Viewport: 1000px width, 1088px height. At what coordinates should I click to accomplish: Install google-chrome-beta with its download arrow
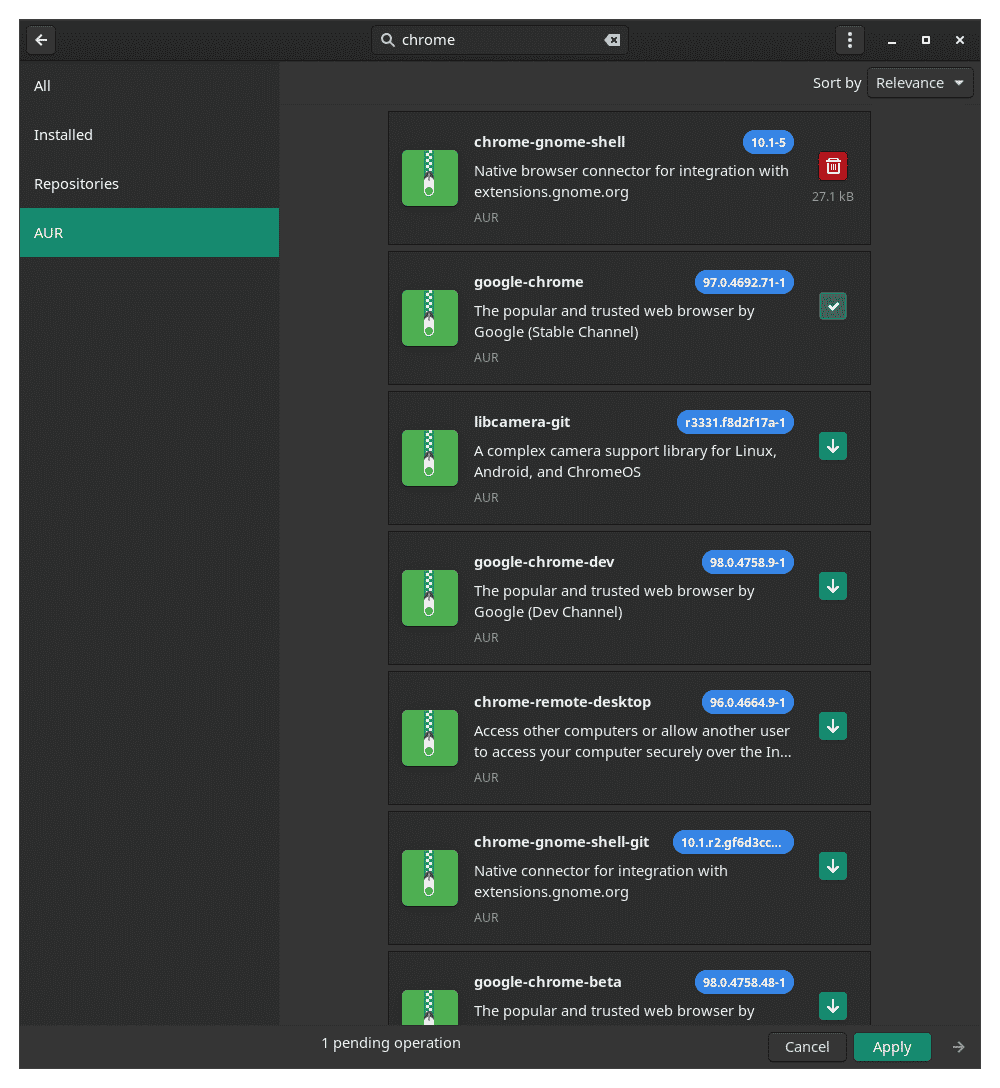(x=833, y=1006)
